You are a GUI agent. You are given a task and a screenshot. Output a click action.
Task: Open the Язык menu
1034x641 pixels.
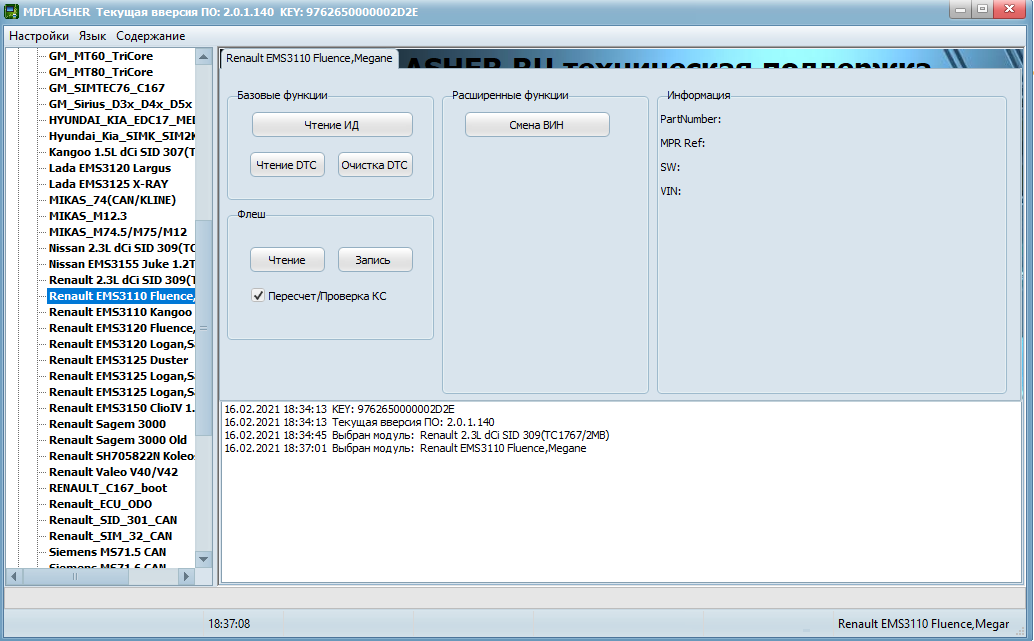tap(92, 36)
